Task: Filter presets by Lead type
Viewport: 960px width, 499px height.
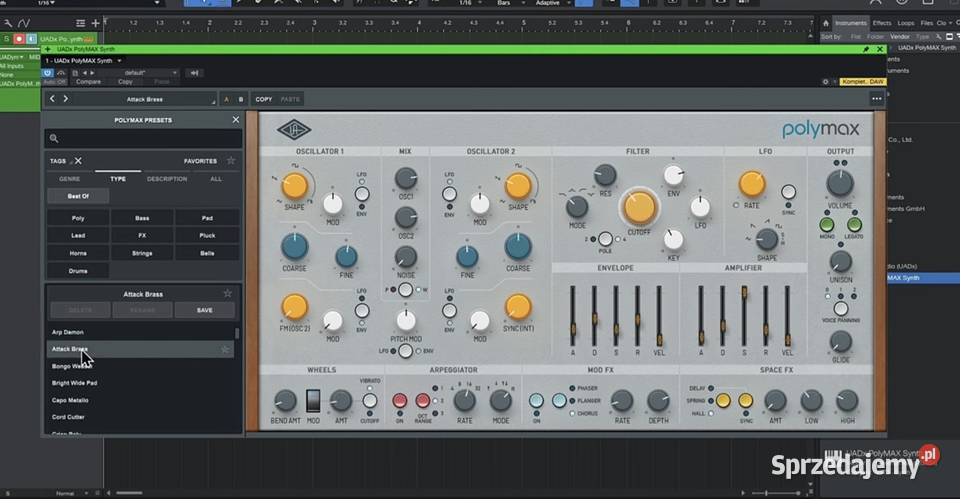Action: click(78, 235)
